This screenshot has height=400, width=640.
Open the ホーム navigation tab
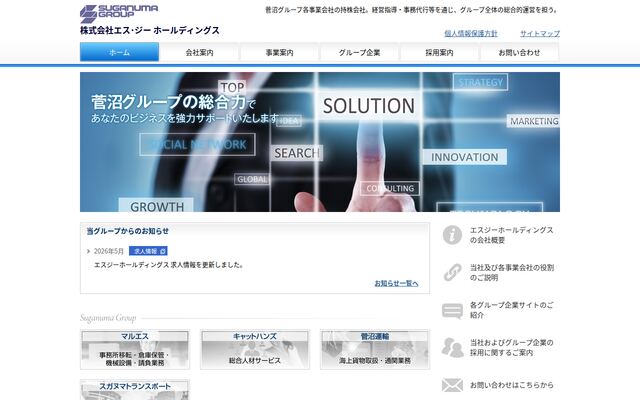(119, 52)
